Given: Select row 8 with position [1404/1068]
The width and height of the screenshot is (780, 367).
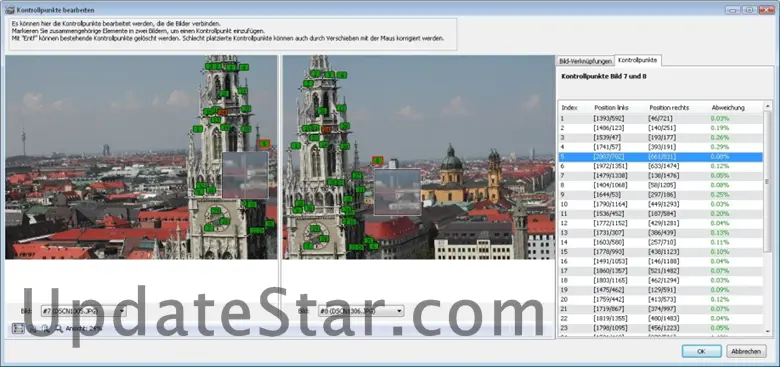Looking at the screenshot, I should (x=661, y=185).
